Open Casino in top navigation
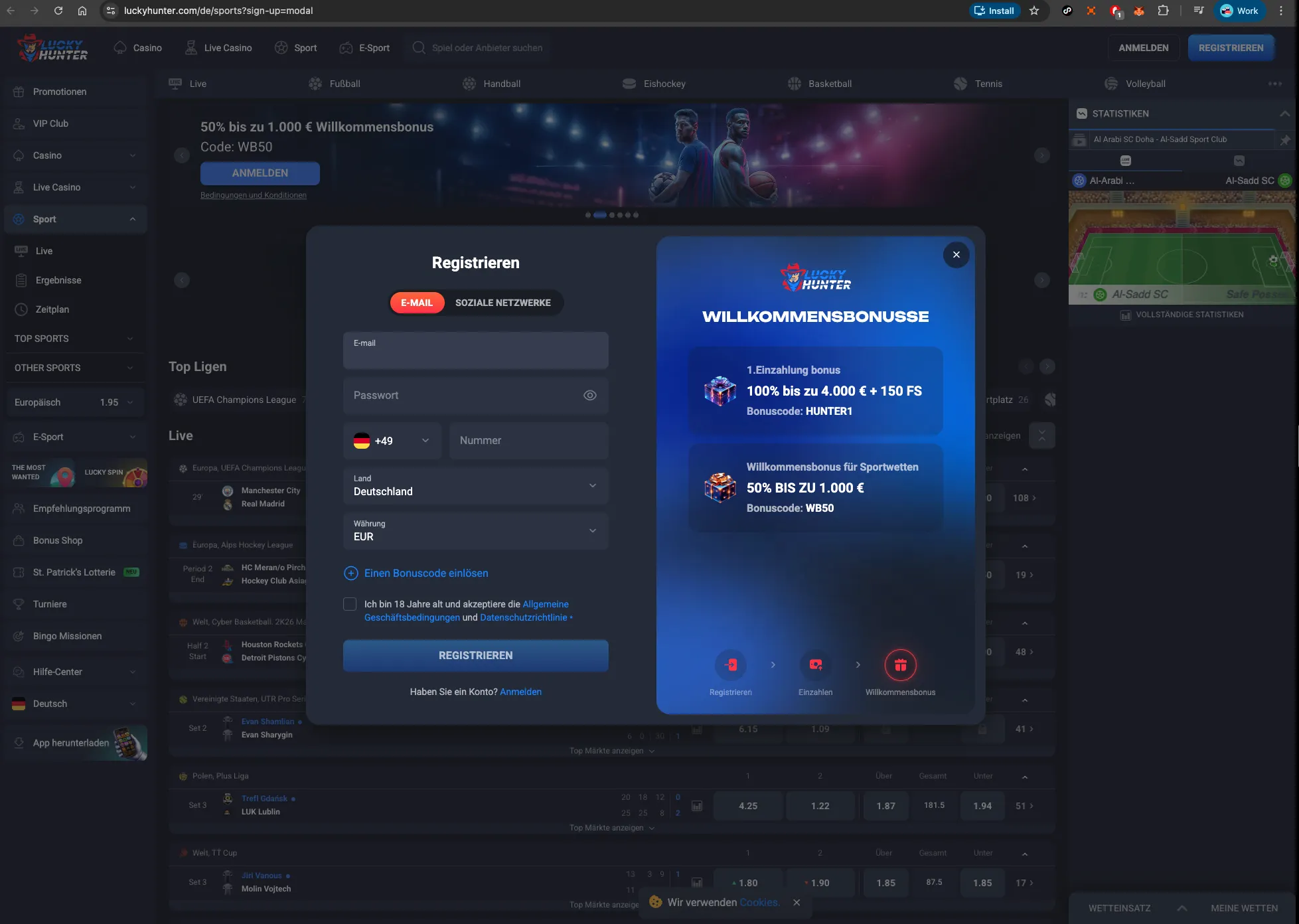Viewport: 1299px width, 924px height. pos(138,48)
